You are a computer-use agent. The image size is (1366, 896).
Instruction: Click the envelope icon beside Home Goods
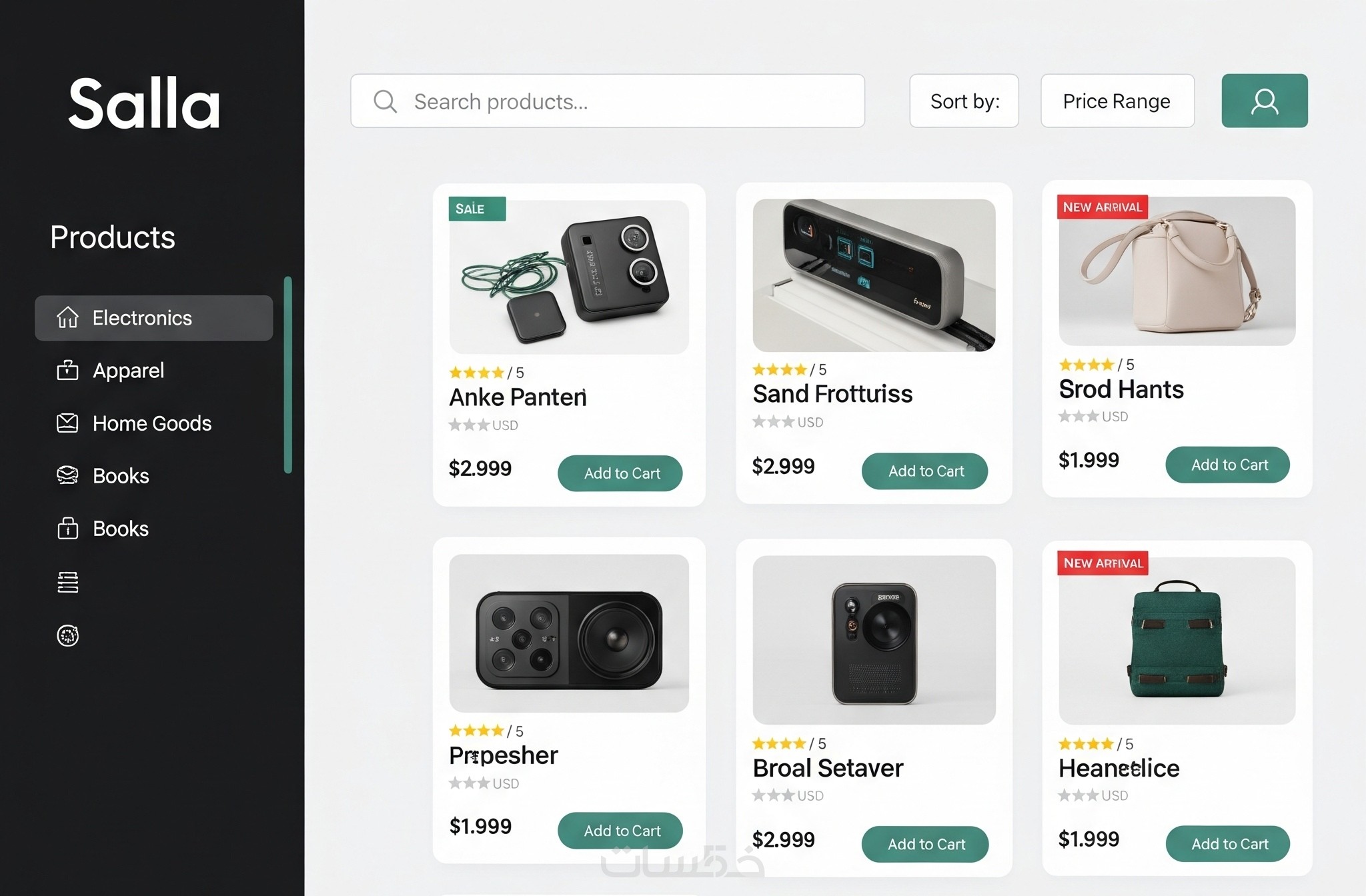pos(67,423)
